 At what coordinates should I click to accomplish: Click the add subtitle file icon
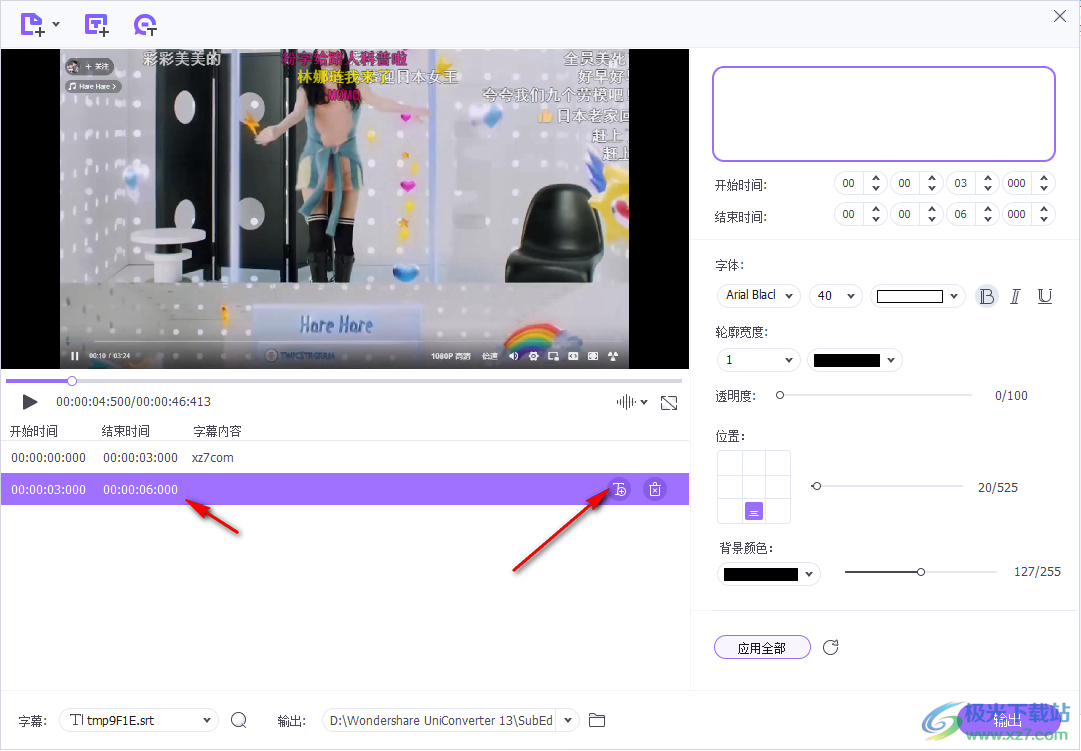[x=32, y=25]
